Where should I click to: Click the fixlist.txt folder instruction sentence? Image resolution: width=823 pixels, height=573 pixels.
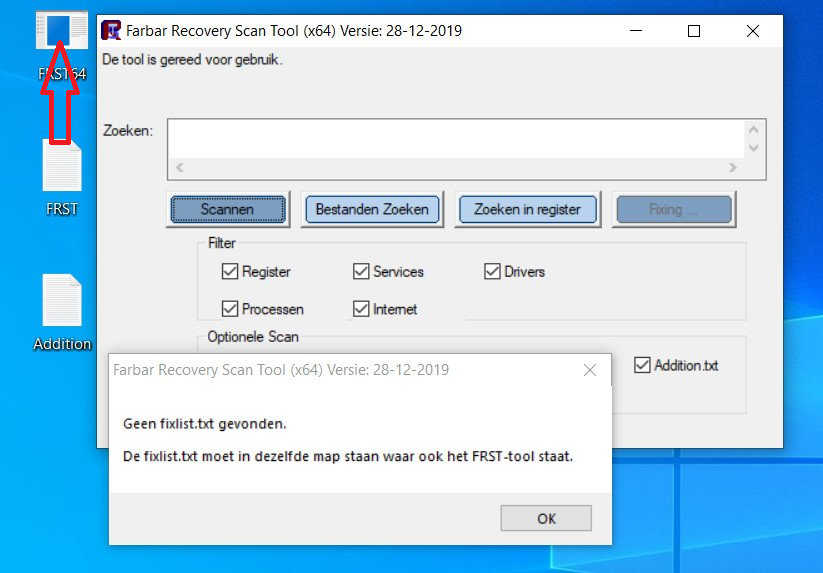348,457
